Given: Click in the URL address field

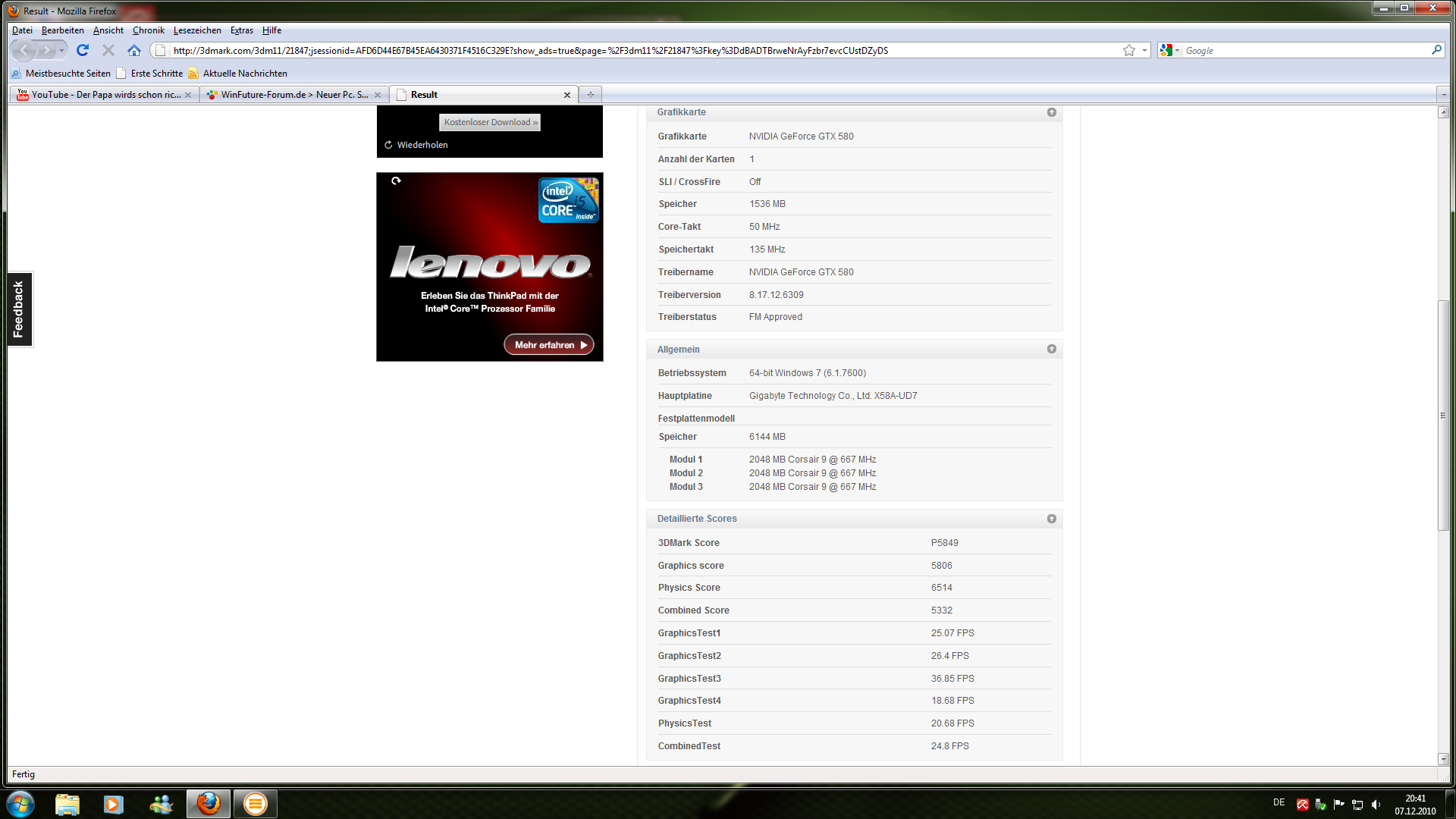Looking at the screenshot, I should point(637,50).
